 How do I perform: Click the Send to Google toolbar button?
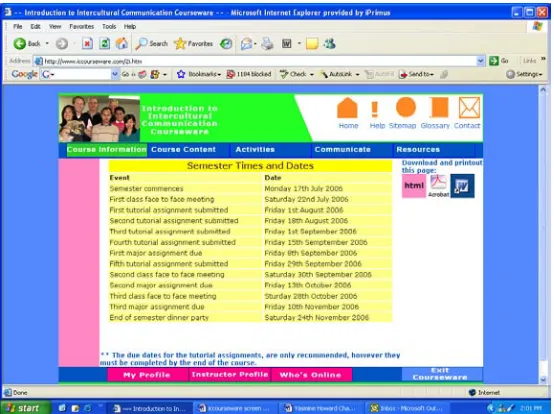pos(414,74)
